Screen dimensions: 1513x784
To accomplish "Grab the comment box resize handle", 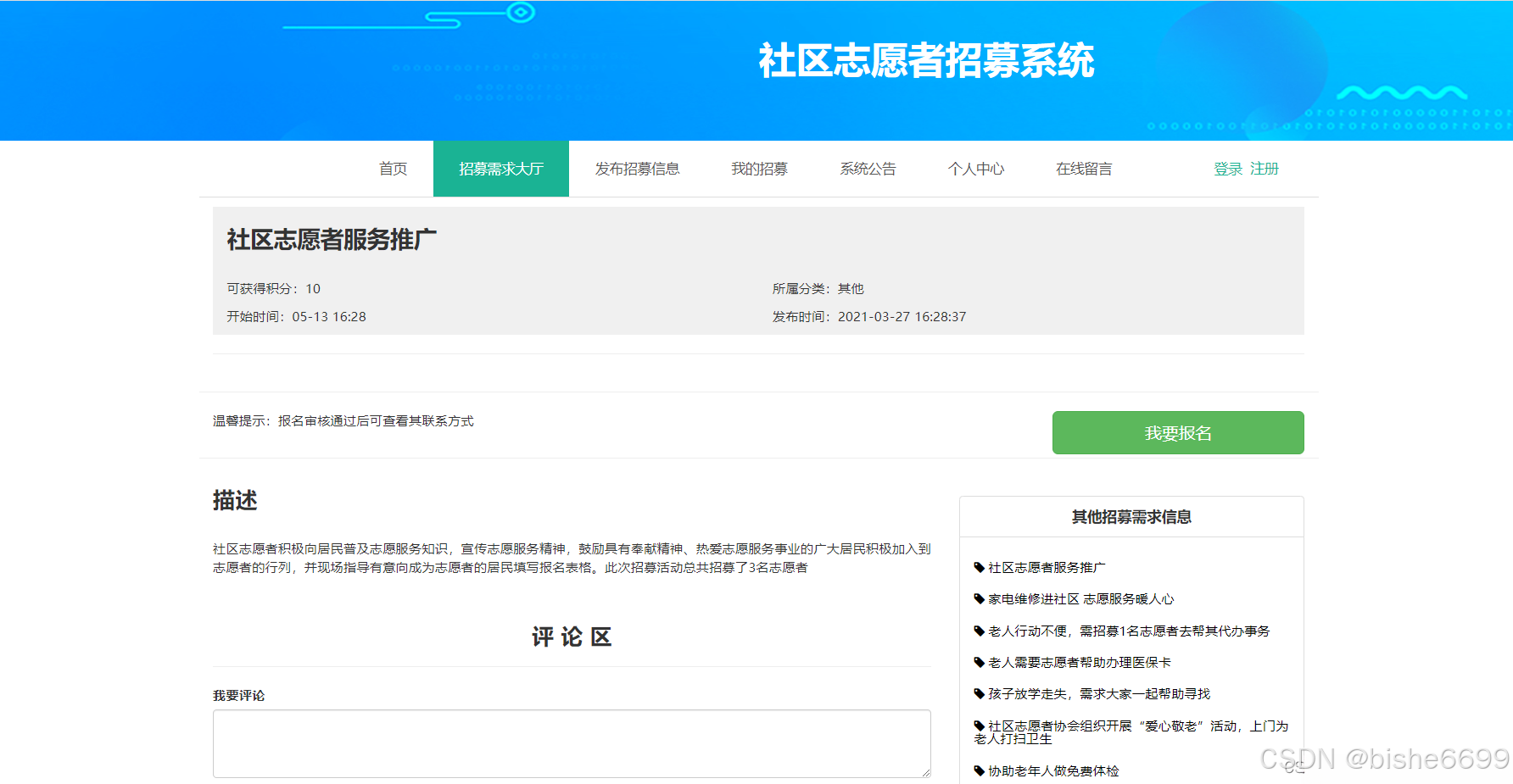I will [925, 772].
